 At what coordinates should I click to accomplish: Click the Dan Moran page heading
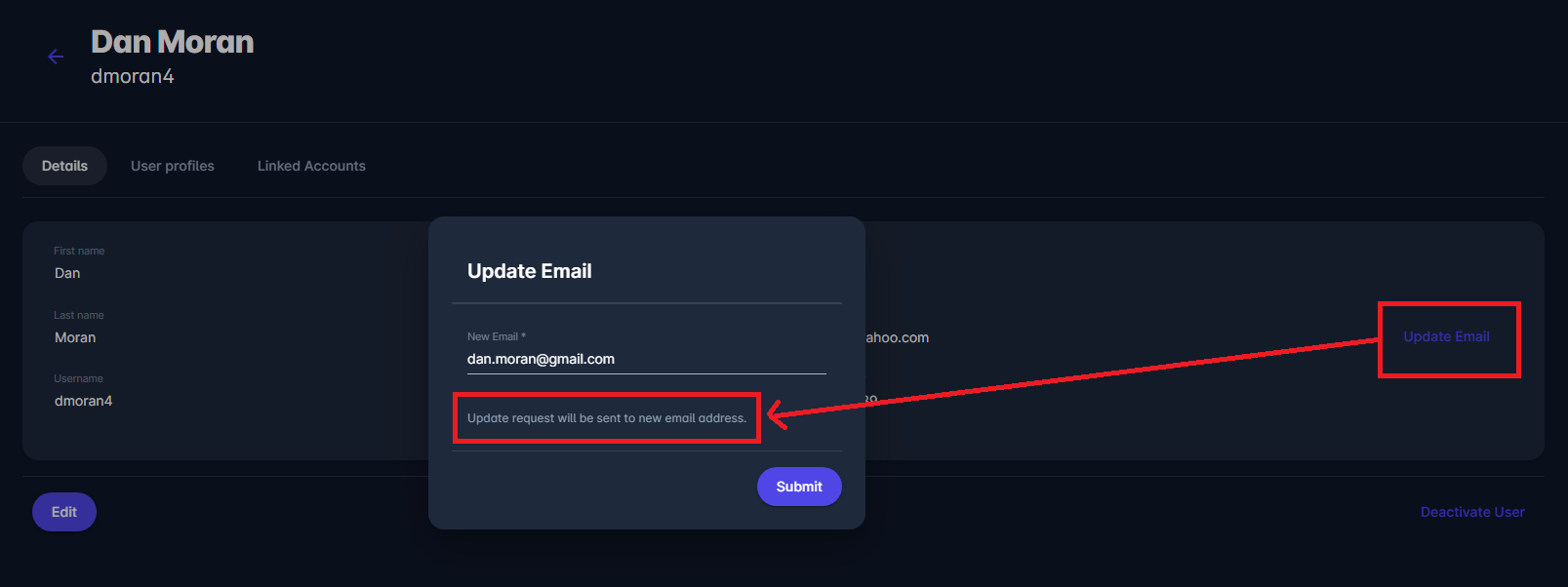pos(173,42)
